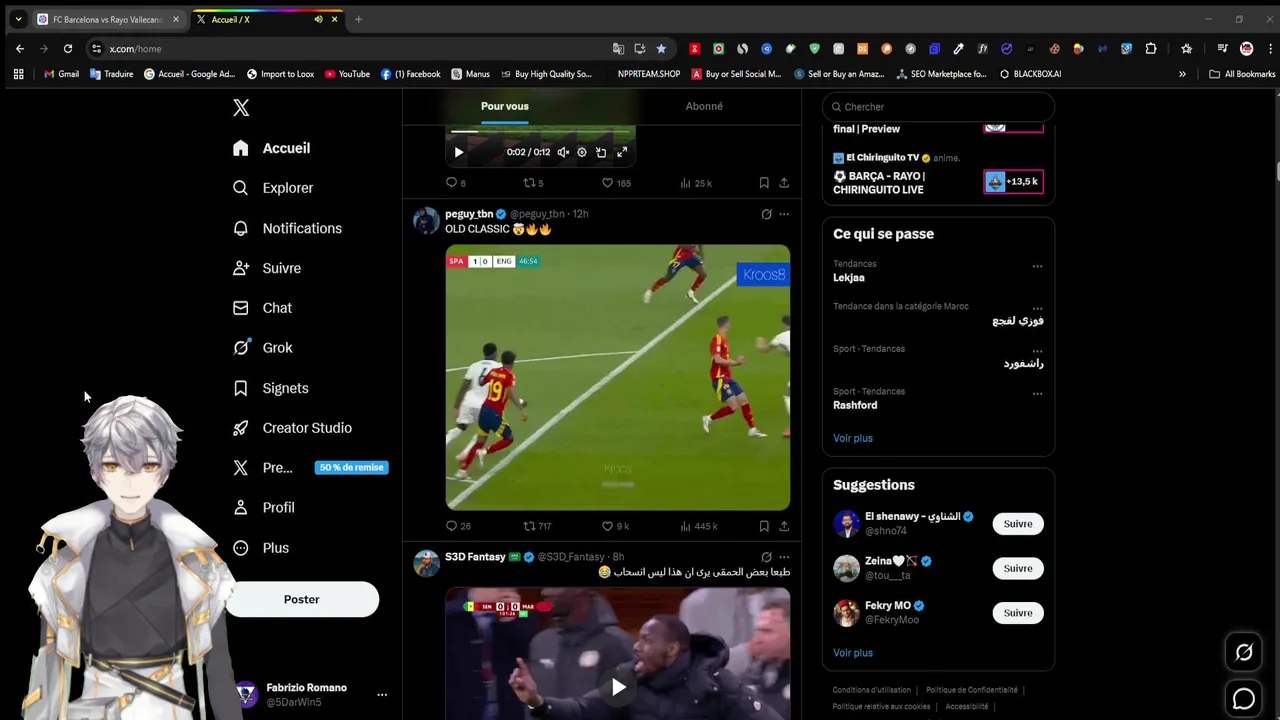Open the Explorer search page
The image size is (1280, 720).
pos(273,188)
